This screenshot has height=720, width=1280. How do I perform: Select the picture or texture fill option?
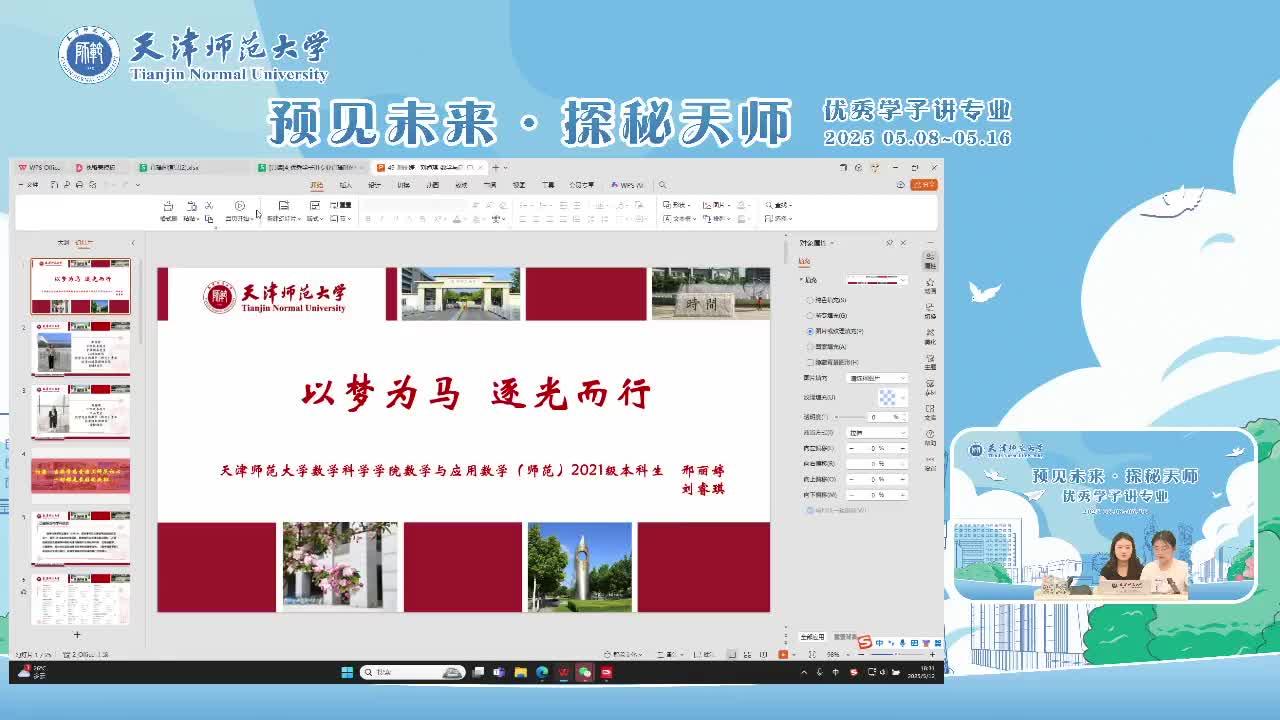[809, 331]
